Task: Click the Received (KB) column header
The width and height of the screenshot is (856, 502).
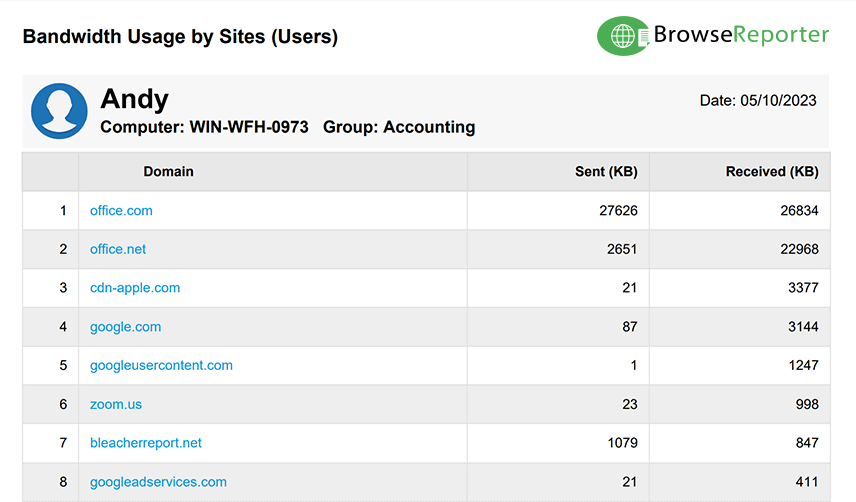Action: pos(771,172)
